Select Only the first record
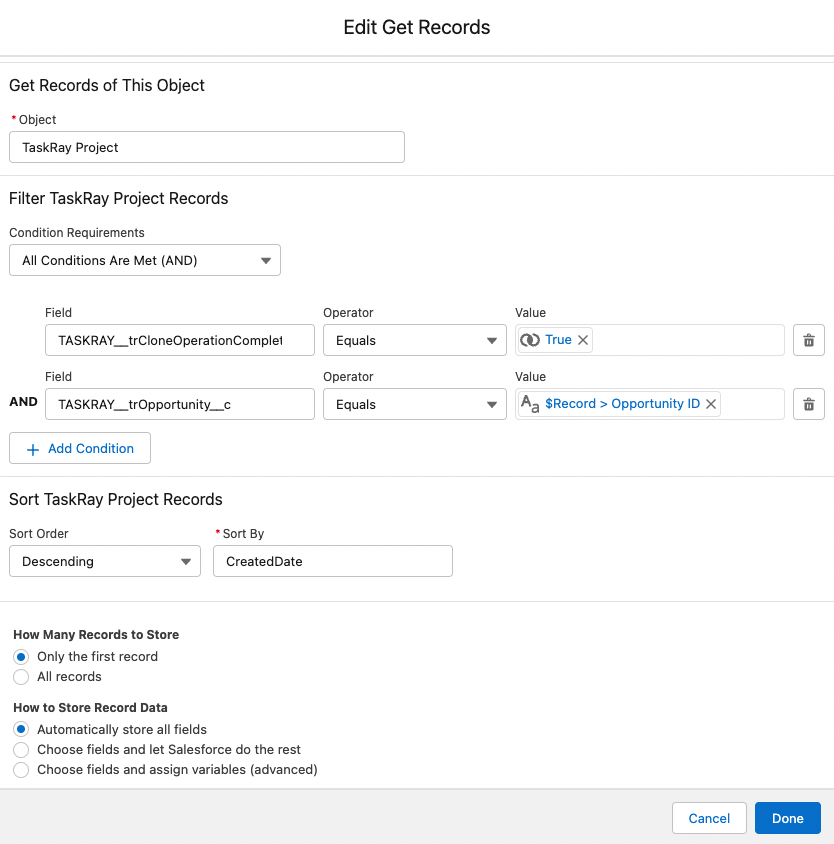Image resolution: width=834 pixels, height=844 pixels. coord(21,657)
